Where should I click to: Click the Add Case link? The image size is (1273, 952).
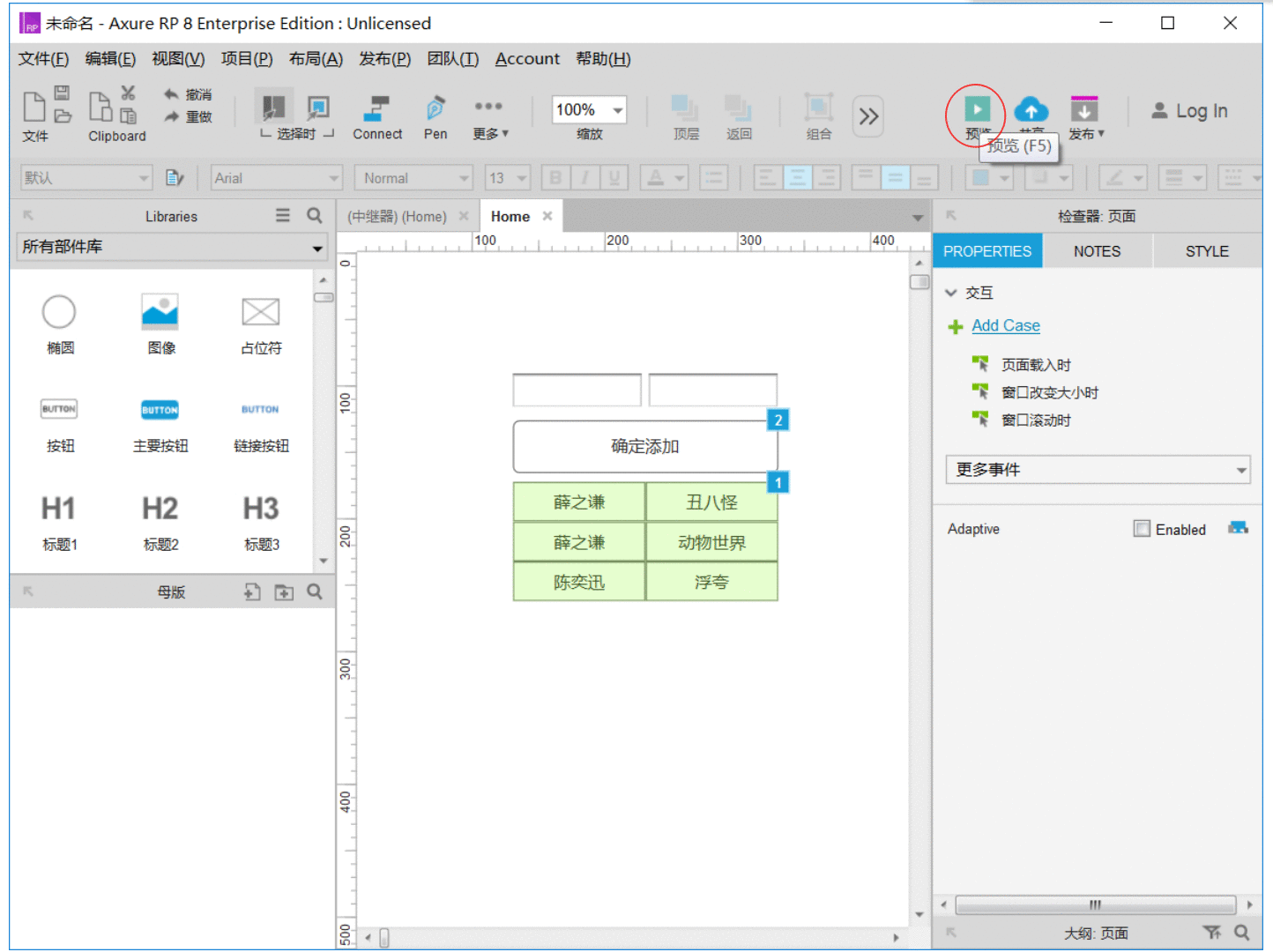(1006, 326)
